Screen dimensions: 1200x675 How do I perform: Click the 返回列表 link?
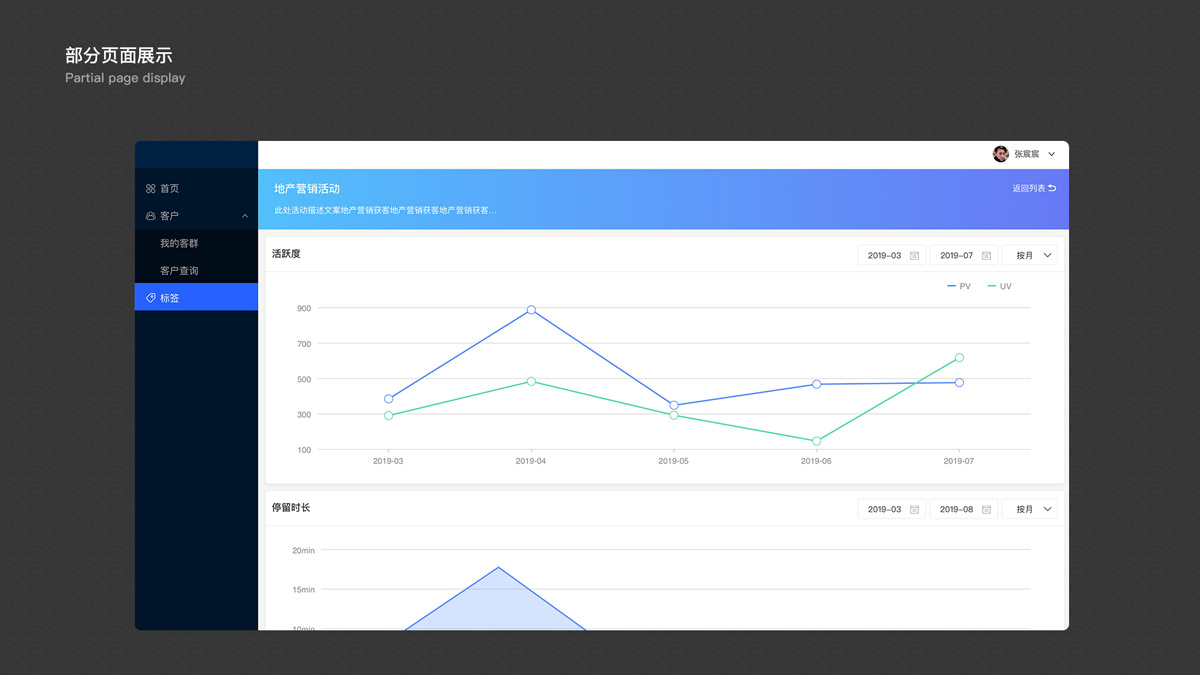tap(1028, 188)
